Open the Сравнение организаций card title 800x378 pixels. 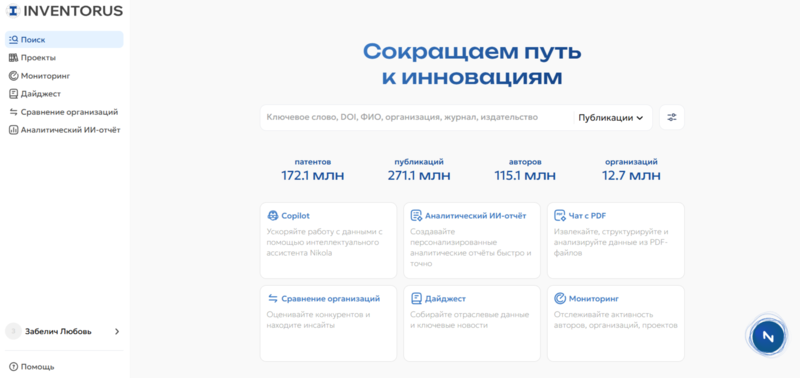pyautogui.click(x=331, y=298)
